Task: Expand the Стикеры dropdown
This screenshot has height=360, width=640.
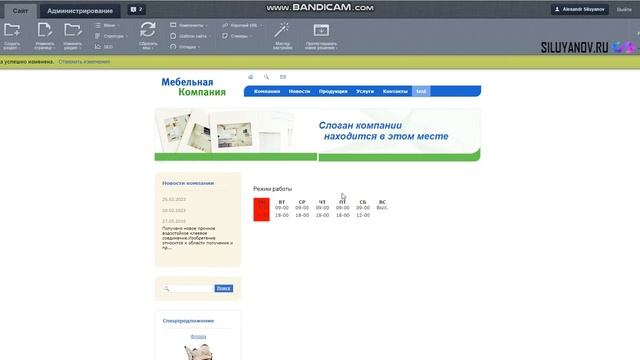Action: click(251, 36)
